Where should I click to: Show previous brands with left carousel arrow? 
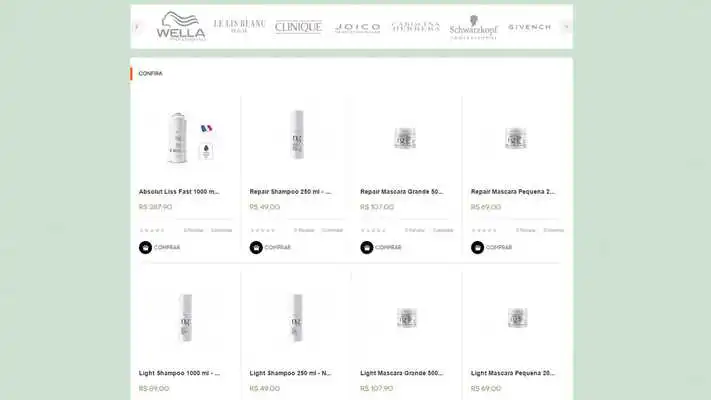coord(136,27)
